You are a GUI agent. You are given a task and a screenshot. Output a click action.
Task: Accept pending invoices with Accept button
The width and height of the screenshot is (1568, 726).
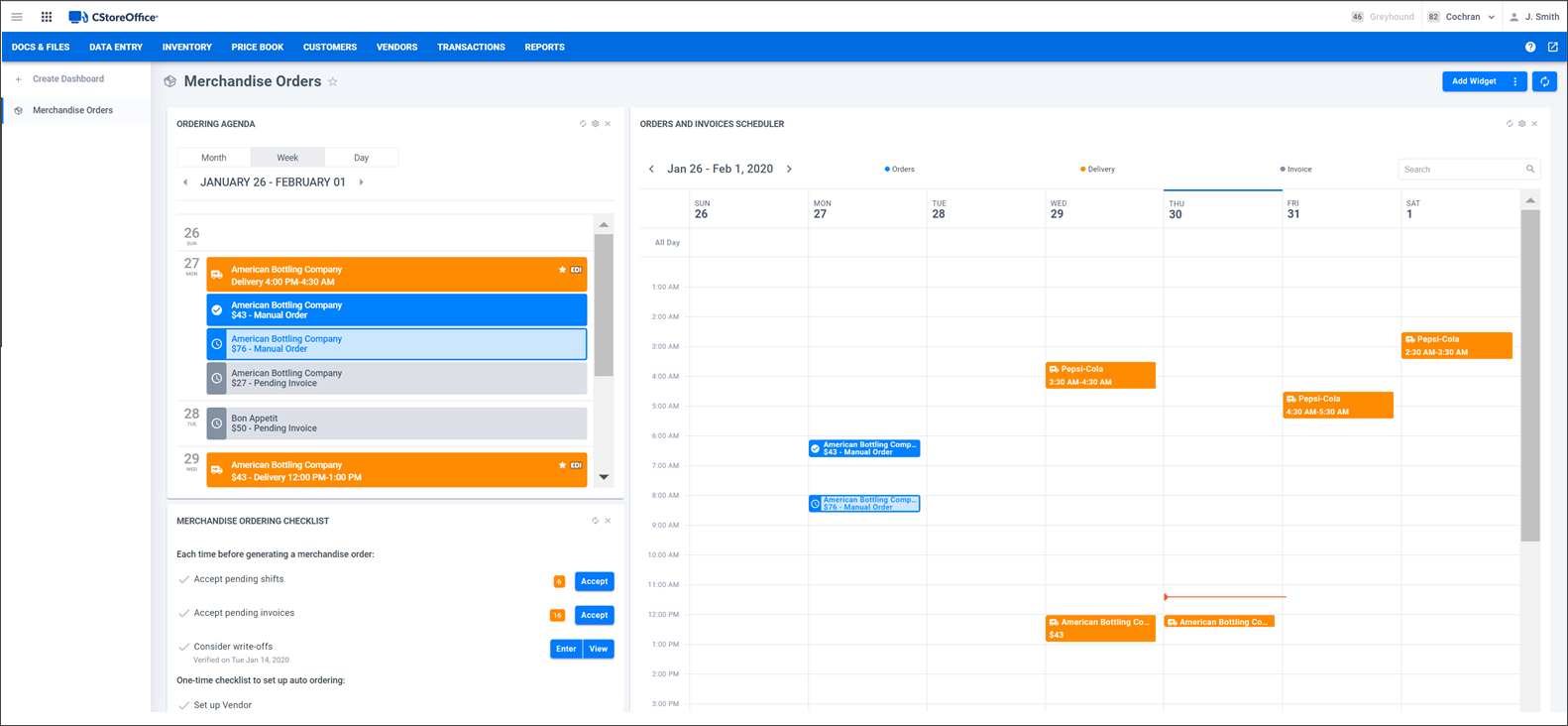(594, 615)
